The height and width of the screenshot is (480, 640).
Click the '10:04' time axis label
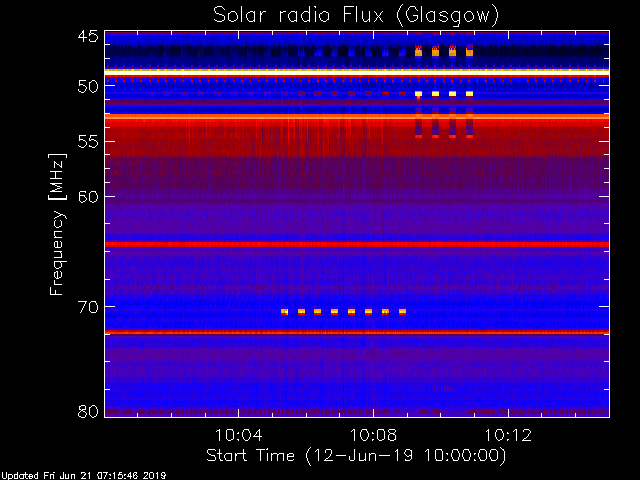pos(238,435)
